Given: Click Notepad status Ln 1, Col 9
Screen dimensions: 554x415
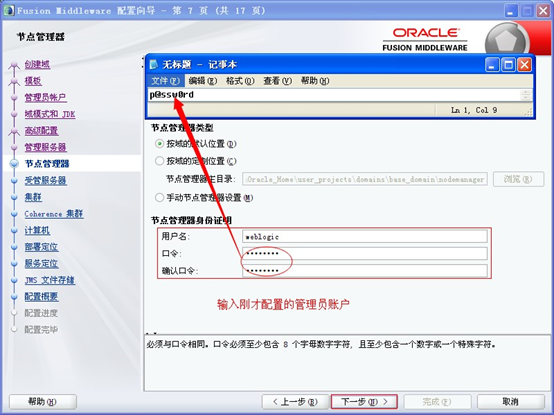Looking at the screenshot, I should coord(474,110).
